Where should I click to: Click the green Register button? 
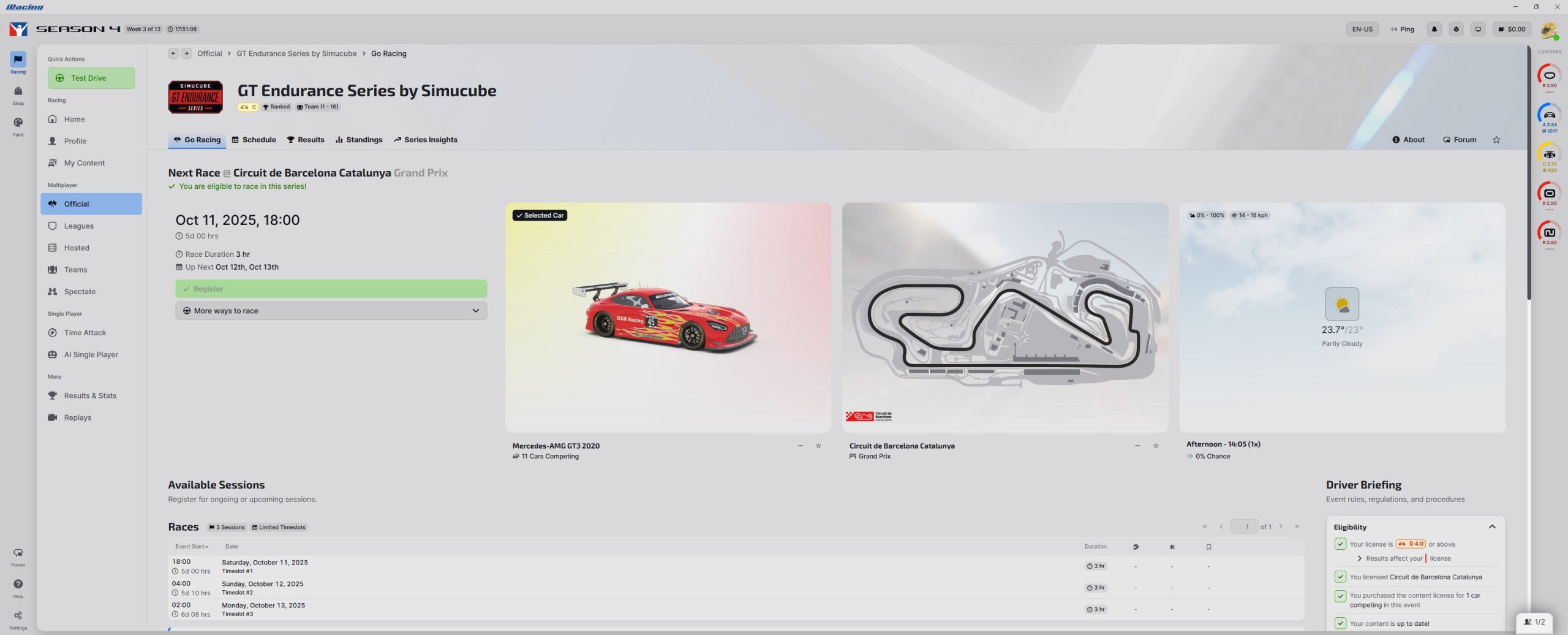(331, 289)
